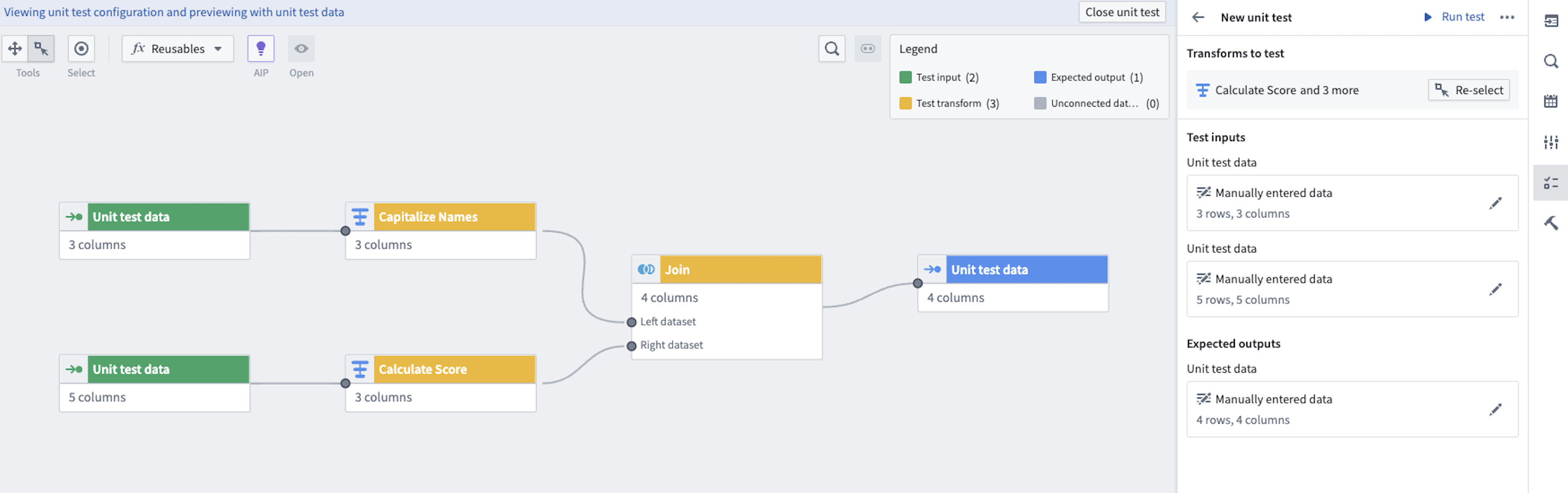Screen dimensions: 1568x493
Task: Select the 5 columns Unit test data input node
Action: [x=155, y=384]
